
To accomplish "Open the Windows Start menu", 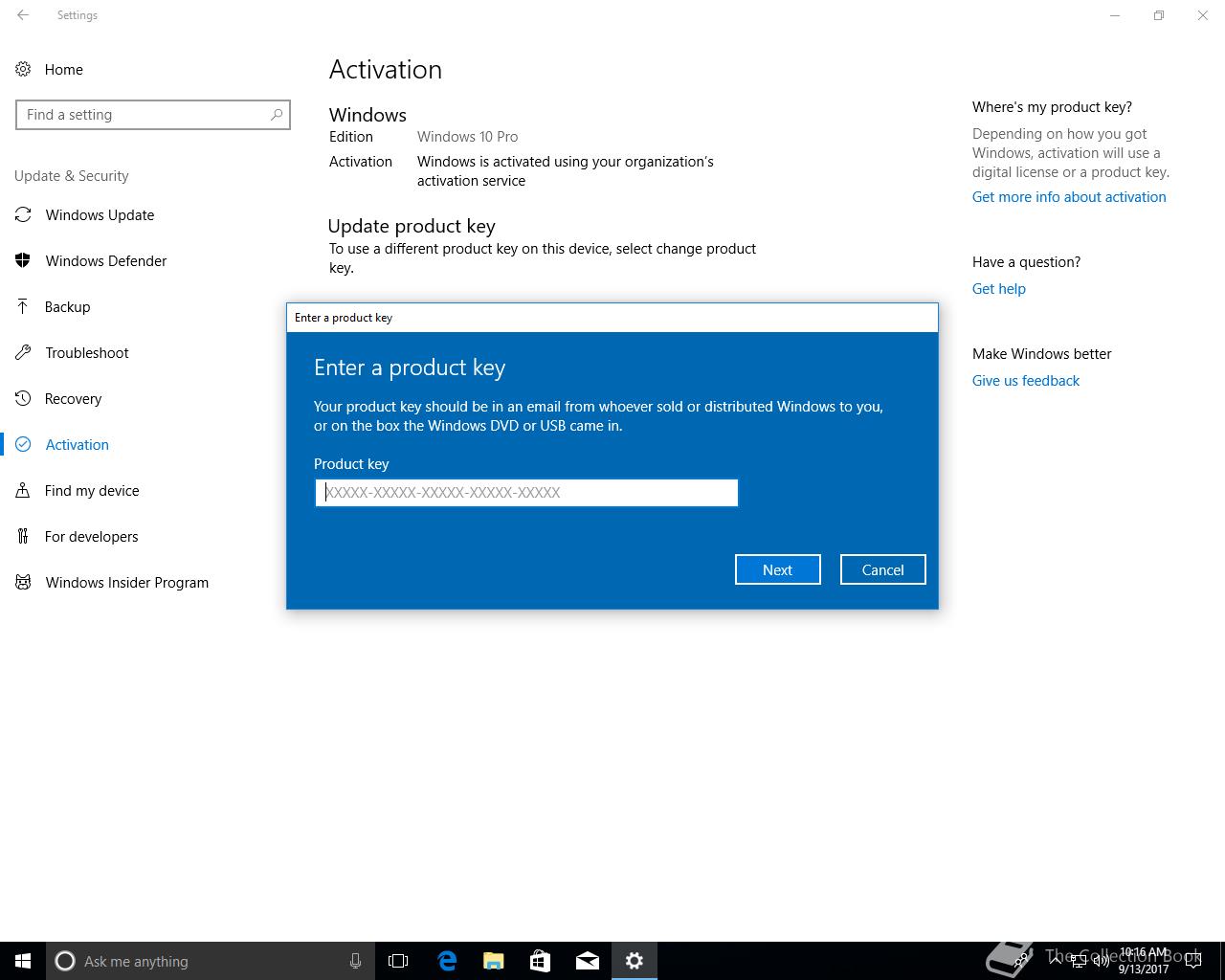I will click(23, 961).
